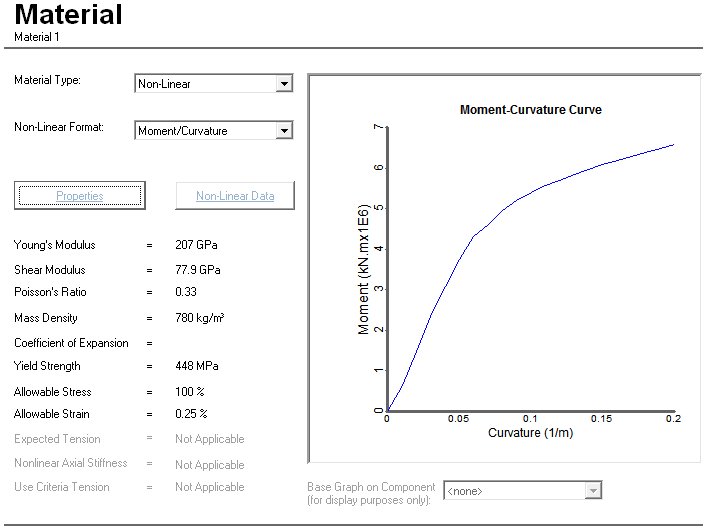Click the Material 1 subtitle text
The width and height of the screenshot is (707, 530).
(36, 37)
